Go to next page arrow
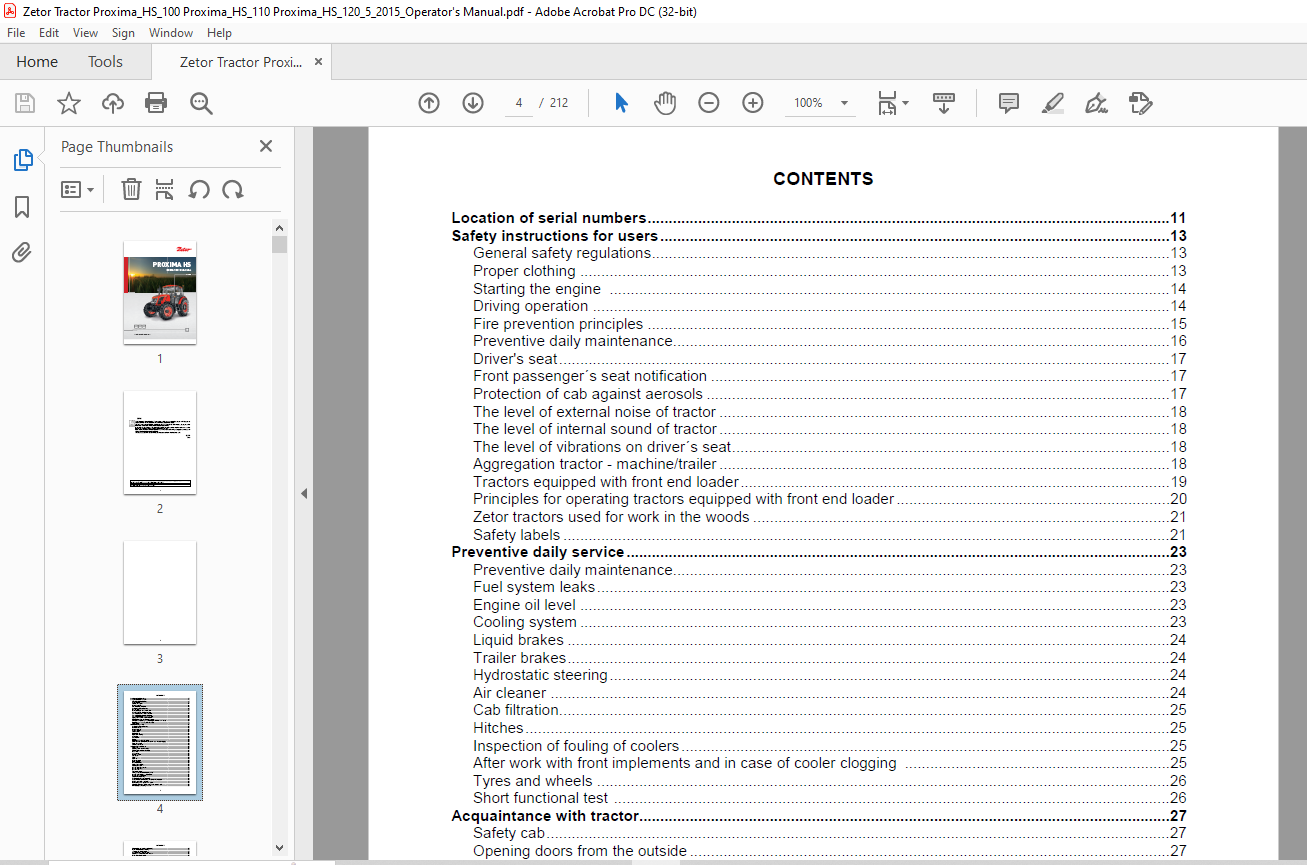 click(473, 103)
